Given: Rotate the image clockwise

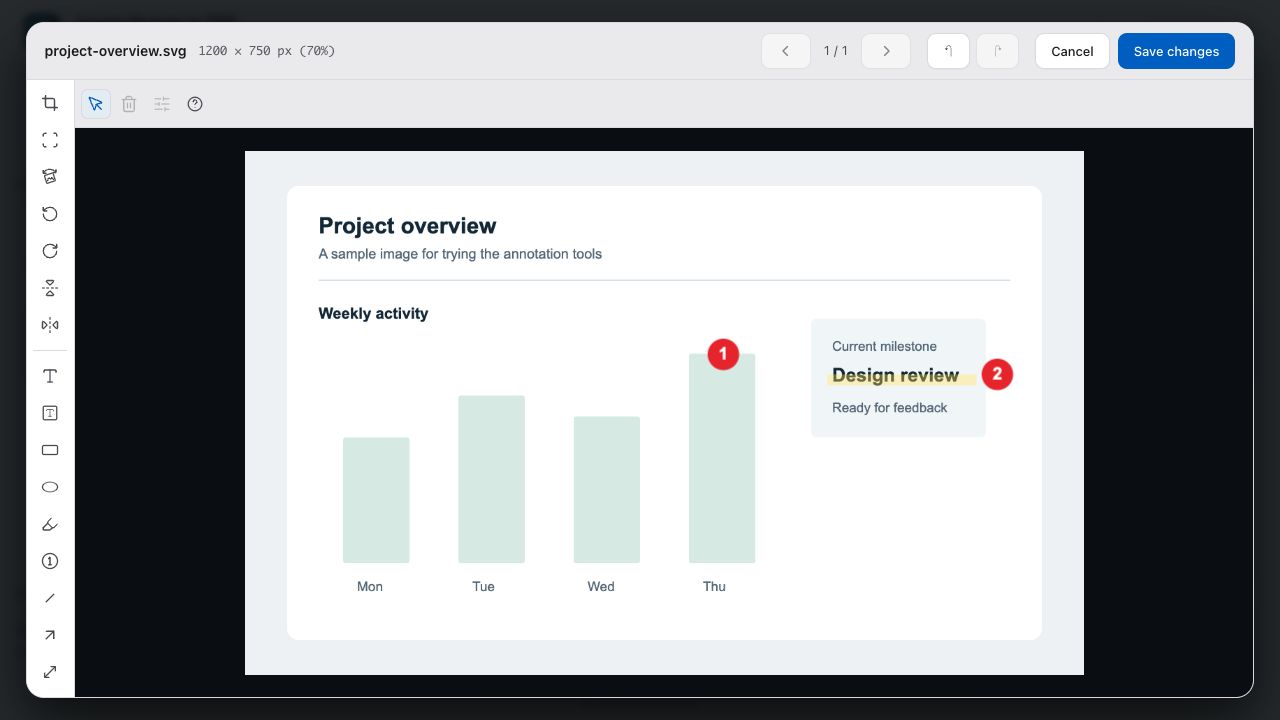Looking at the screenshot, I should tap(50, 251).
